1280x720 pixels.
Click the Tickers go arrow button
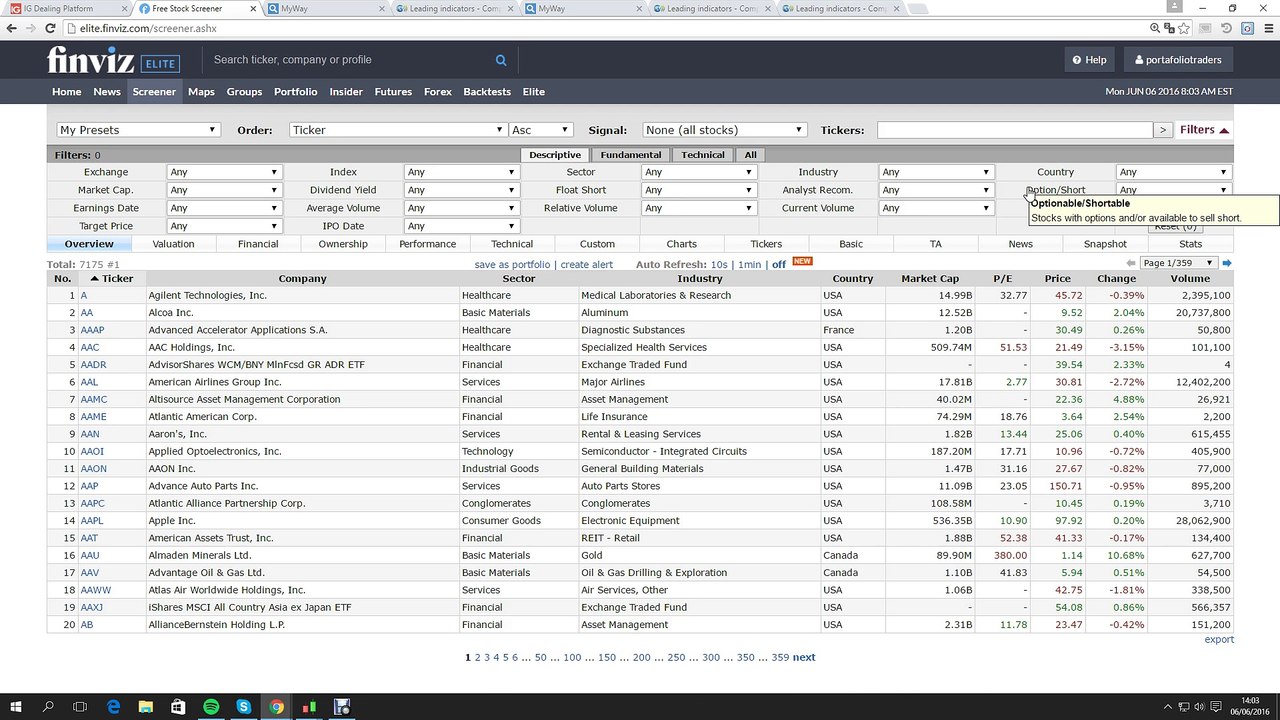[1162, 130]
